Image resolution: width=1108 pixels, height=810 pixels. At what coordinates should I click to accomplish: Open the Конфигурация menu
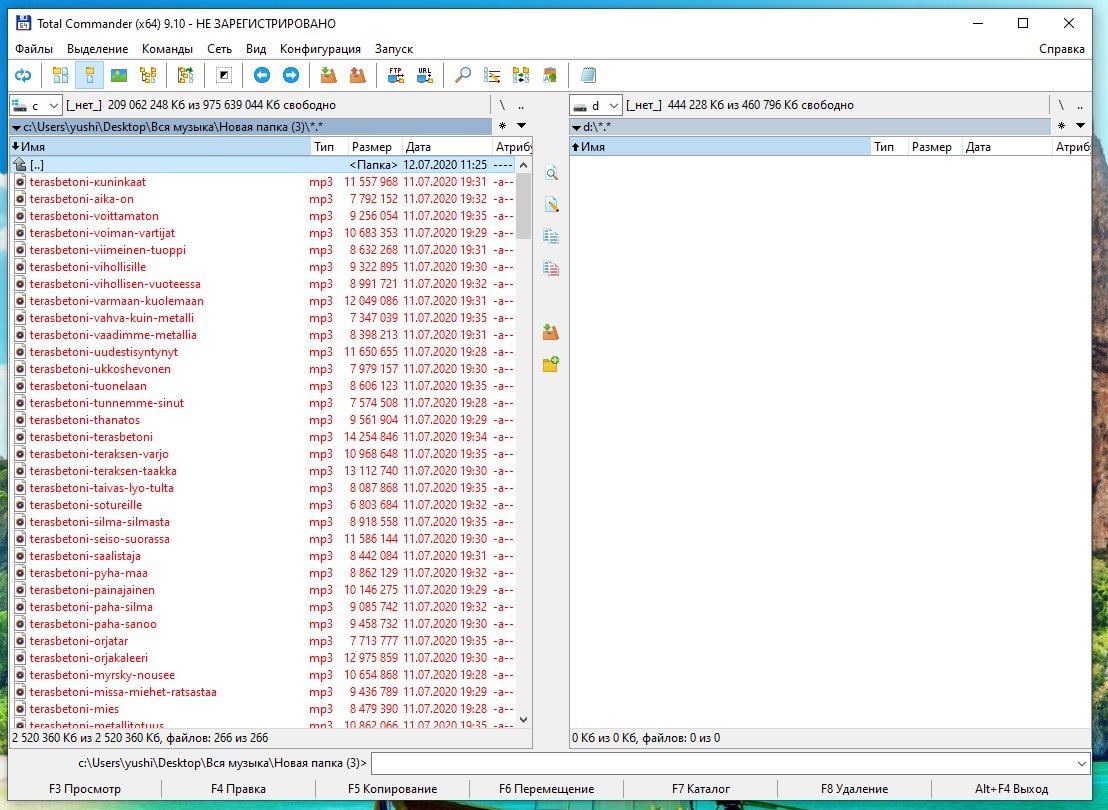(320, 49)
